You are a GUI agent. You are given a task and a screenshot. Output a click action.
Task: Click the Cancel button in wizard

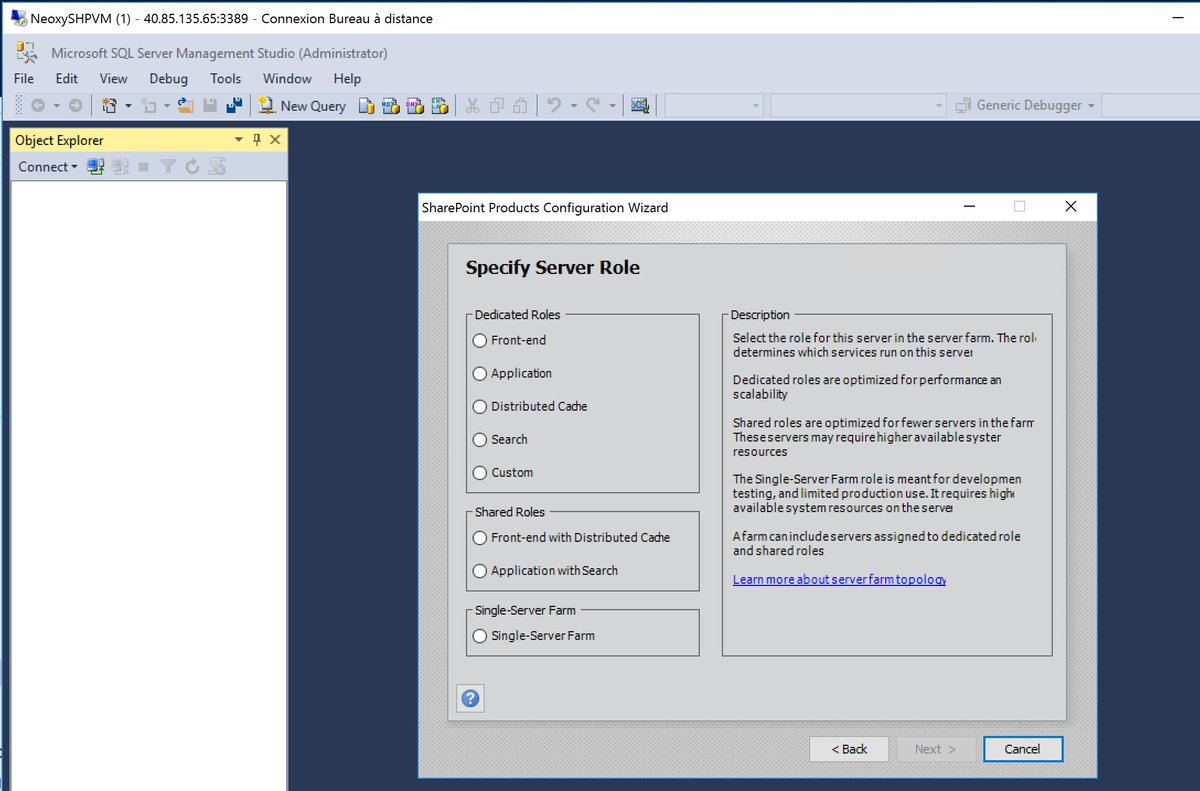(x=1022, y=749)
